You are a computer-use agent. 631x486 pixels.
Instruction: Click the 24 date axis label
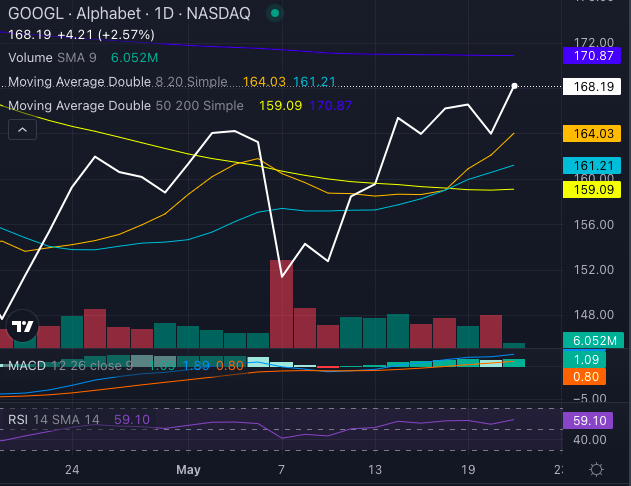[x=72, y=470]
